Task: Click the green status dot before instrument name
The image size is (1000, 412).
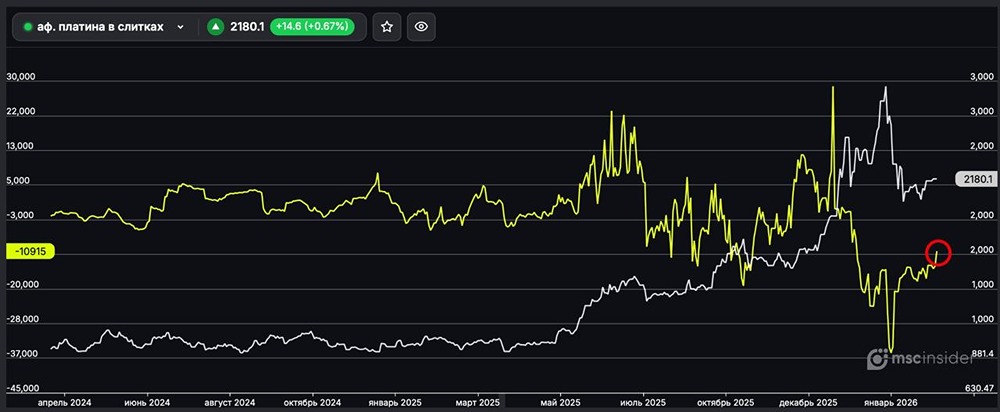Action: [28, 27]
